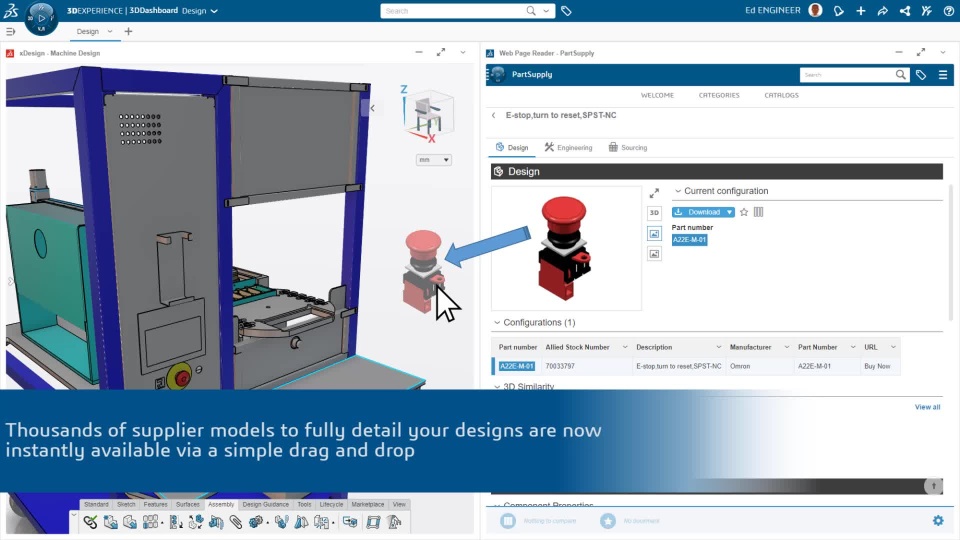Add a new dashboard tab
Image resolution: width=960 pixels, height=540 pixels.
tap(128, 31)
